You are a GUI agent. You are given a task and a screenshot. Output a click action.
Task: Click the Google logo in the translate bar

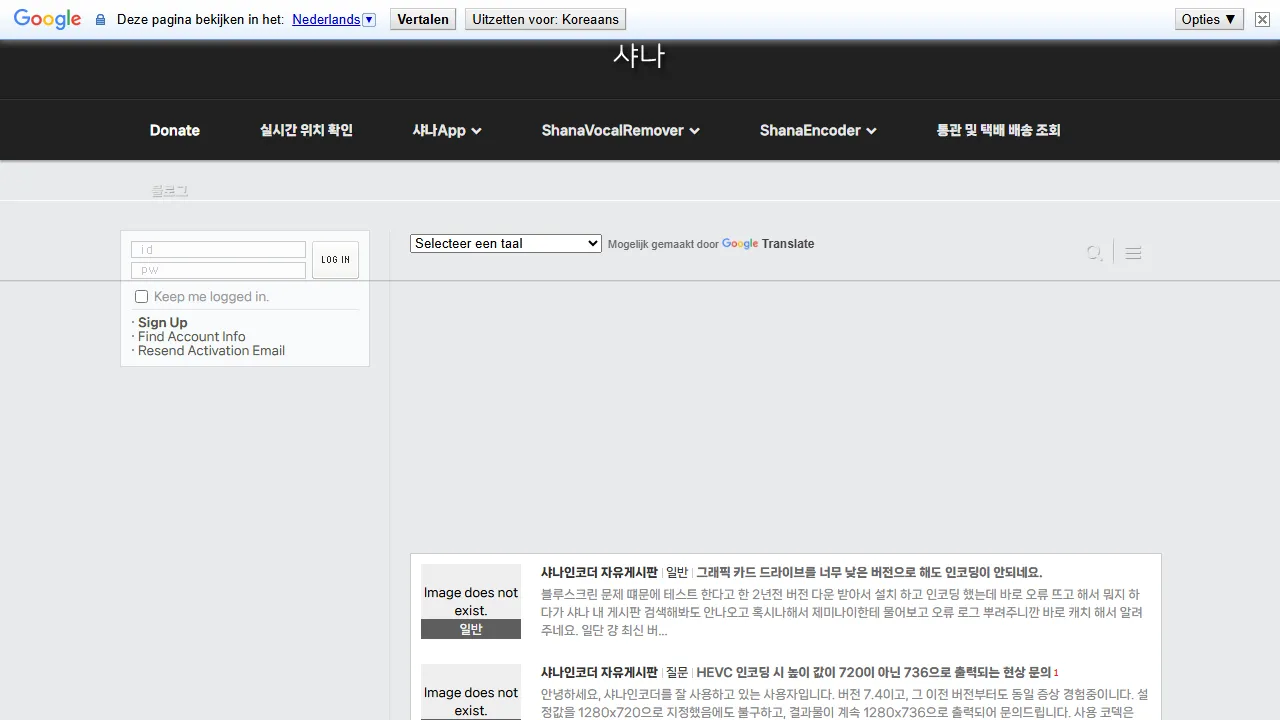[47, 19]
